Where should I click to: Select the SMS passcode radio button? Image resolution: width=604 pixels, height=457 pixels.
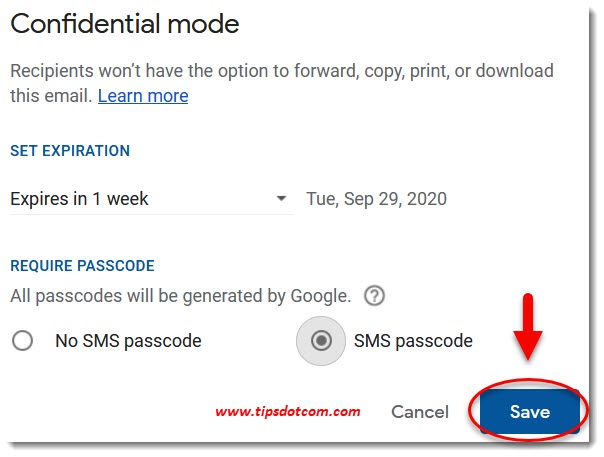point(321,341)
